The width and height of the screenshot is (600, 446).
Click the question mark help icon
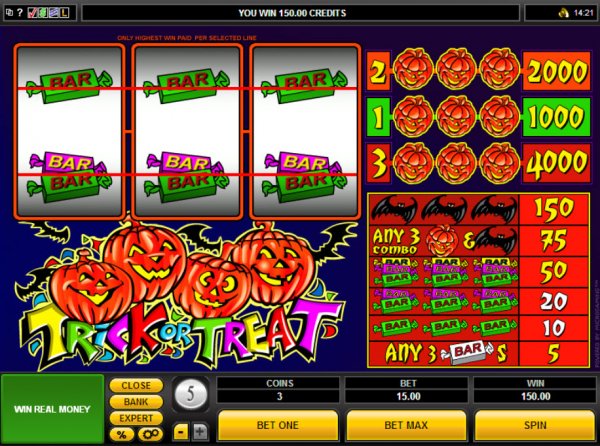20,13
